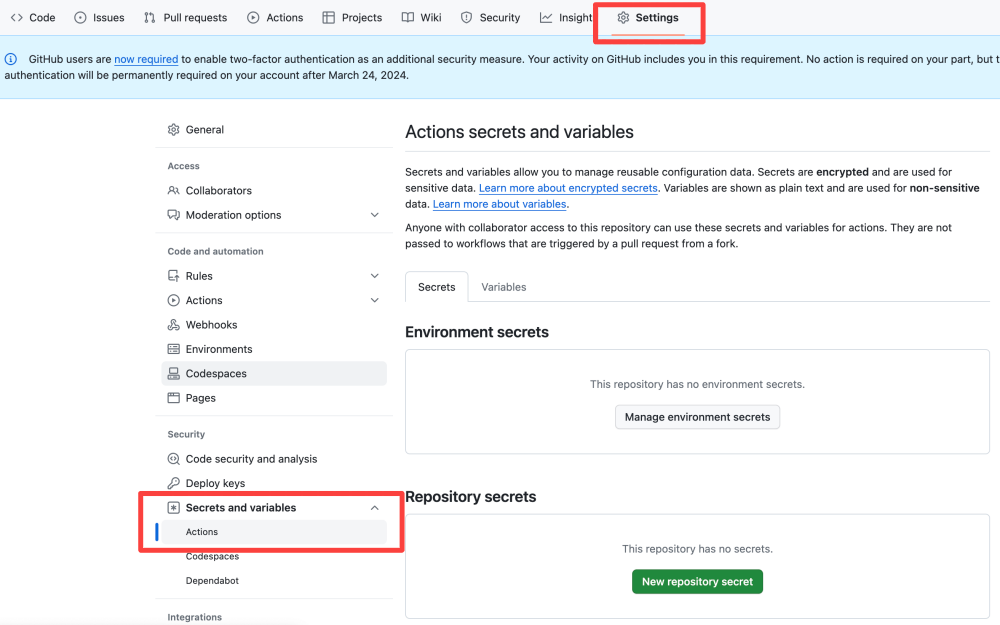Expand Moderation options chevron

click(374, 215)
